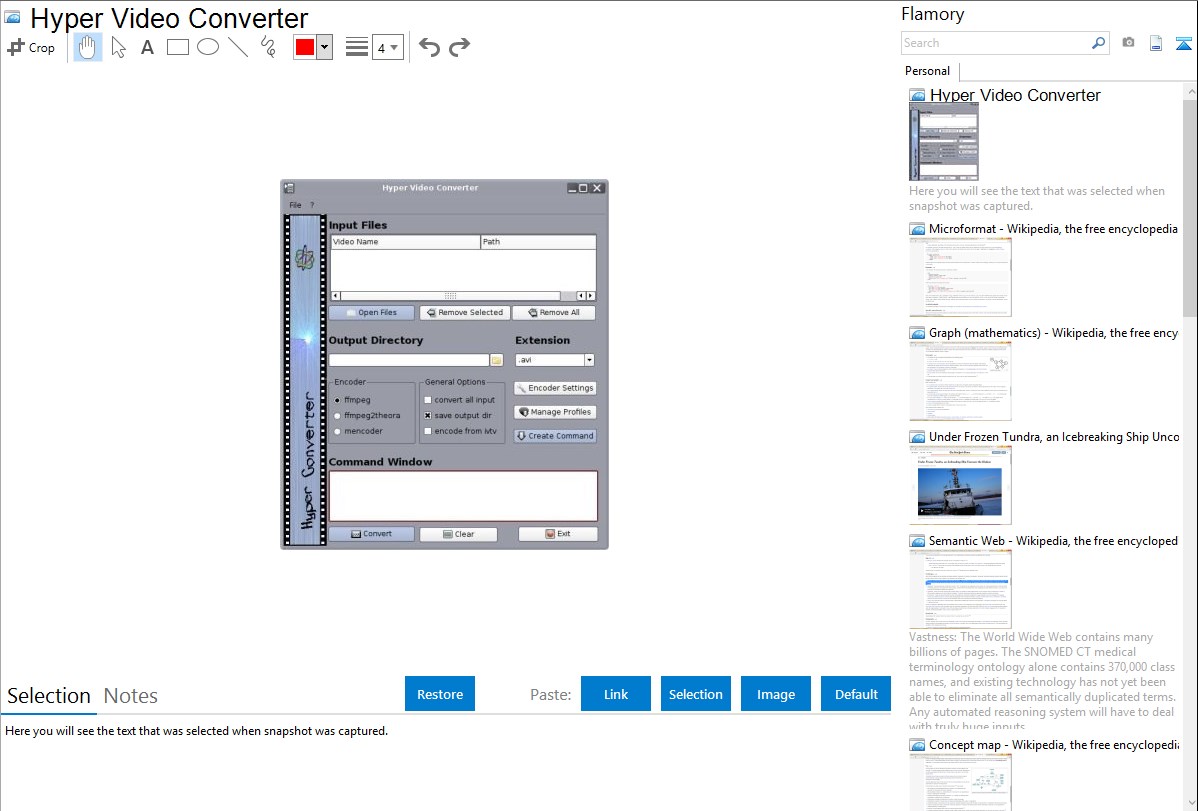Click the Output Directory text field
The width and height of the screenshot is (1198, 811).
pos(409,360)
